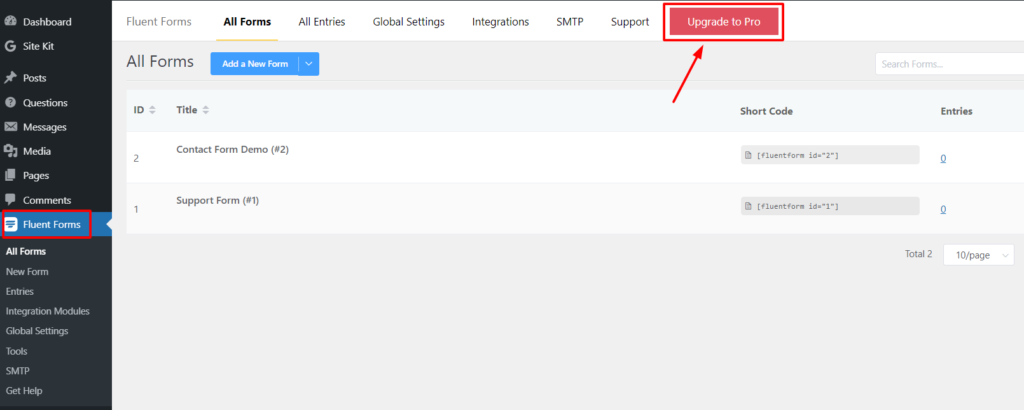
Task: Click the Entries column header
Action: click(x=956, y=111)
